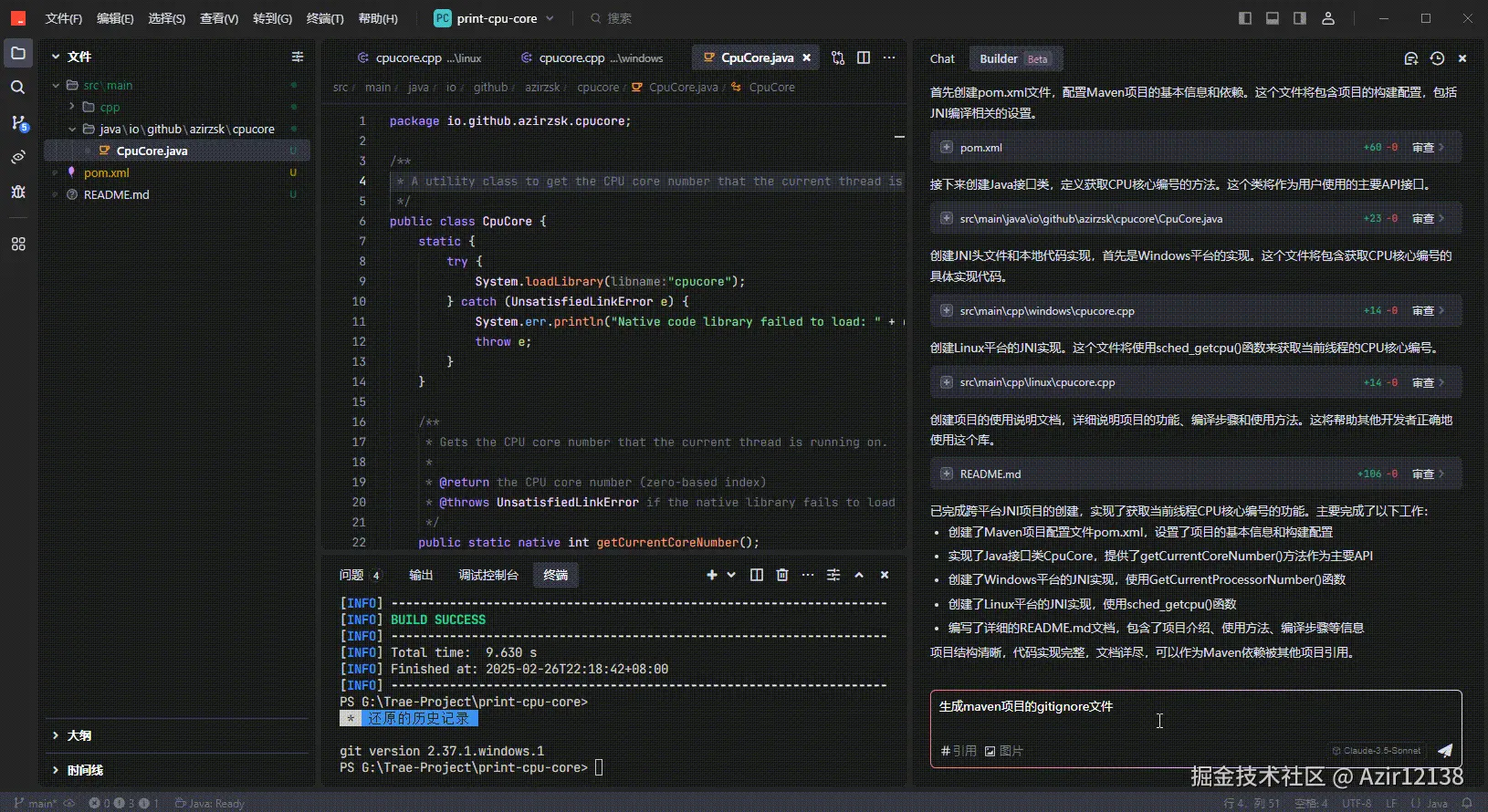The image size is (1488, 812).
Task: Click the 图片 image attach button
Action: 1004,751
